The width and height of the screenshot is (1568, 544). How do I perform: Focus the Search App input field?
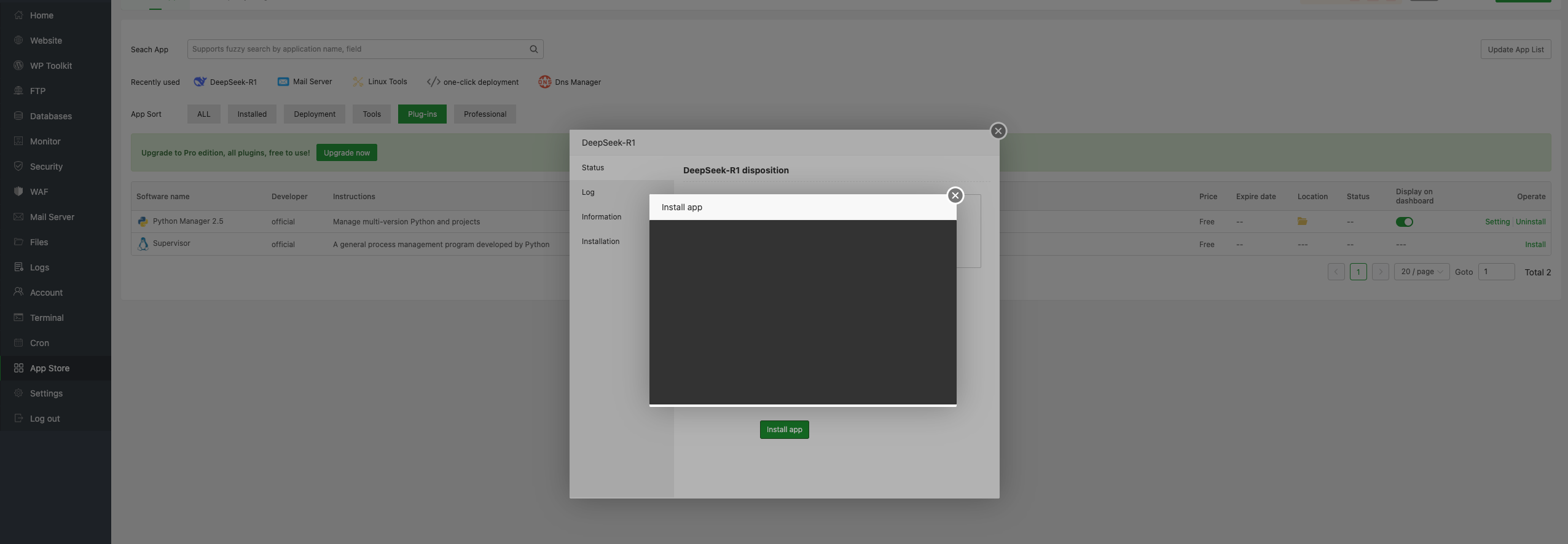(x=365, y=49)
